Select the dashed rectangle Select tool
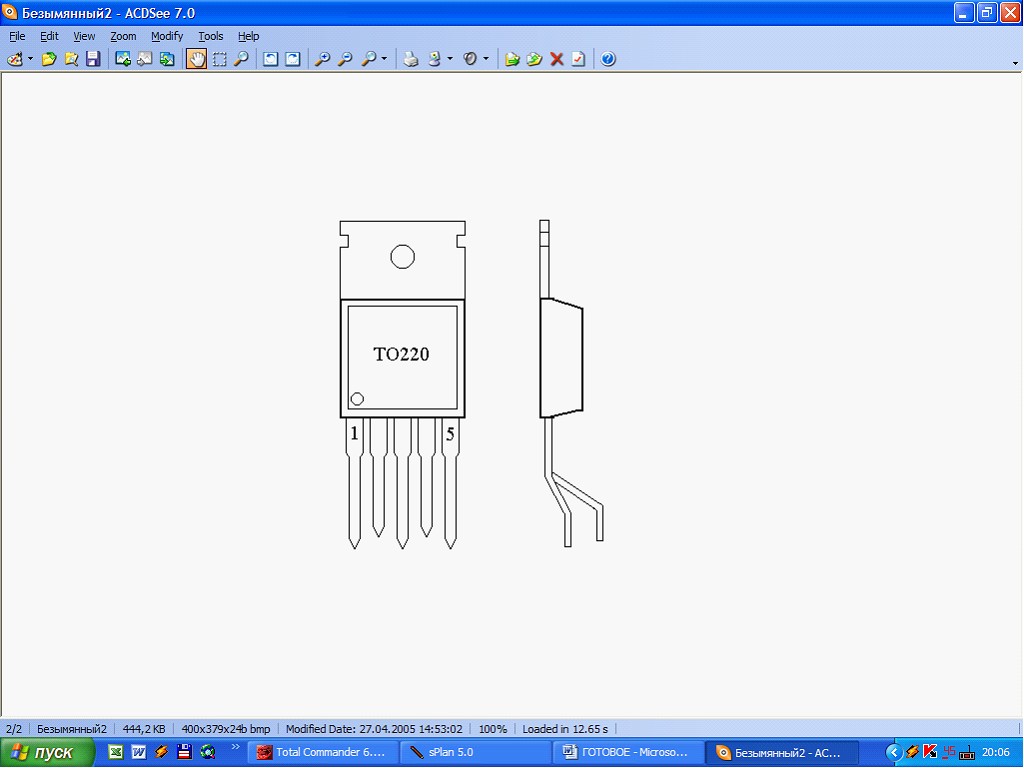Screen dimensions: 1024x768 (219, 59)
